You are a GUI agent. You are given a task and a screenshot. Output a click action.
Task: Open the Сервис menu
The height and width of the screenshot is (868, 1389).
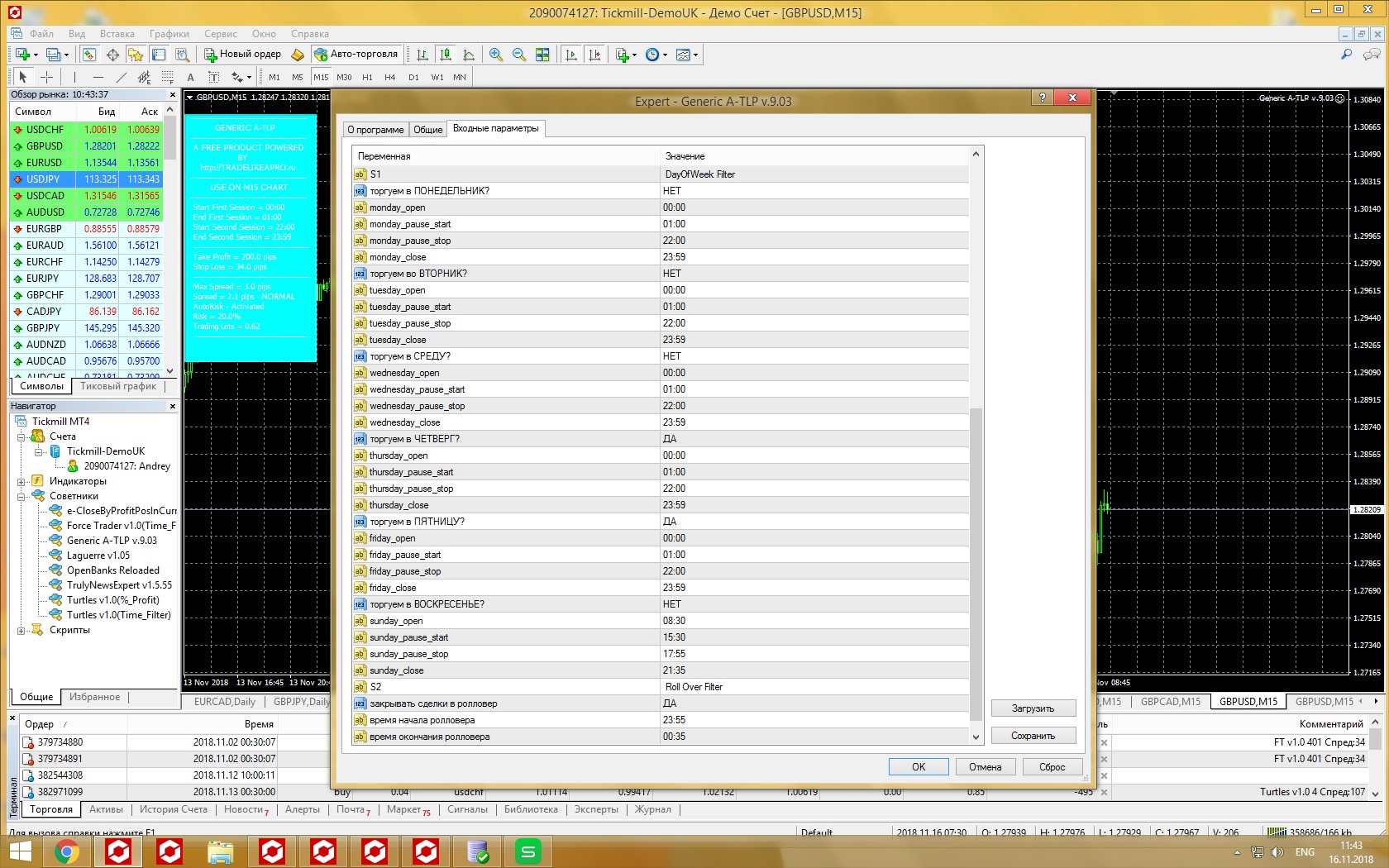(x=221, y=34)
